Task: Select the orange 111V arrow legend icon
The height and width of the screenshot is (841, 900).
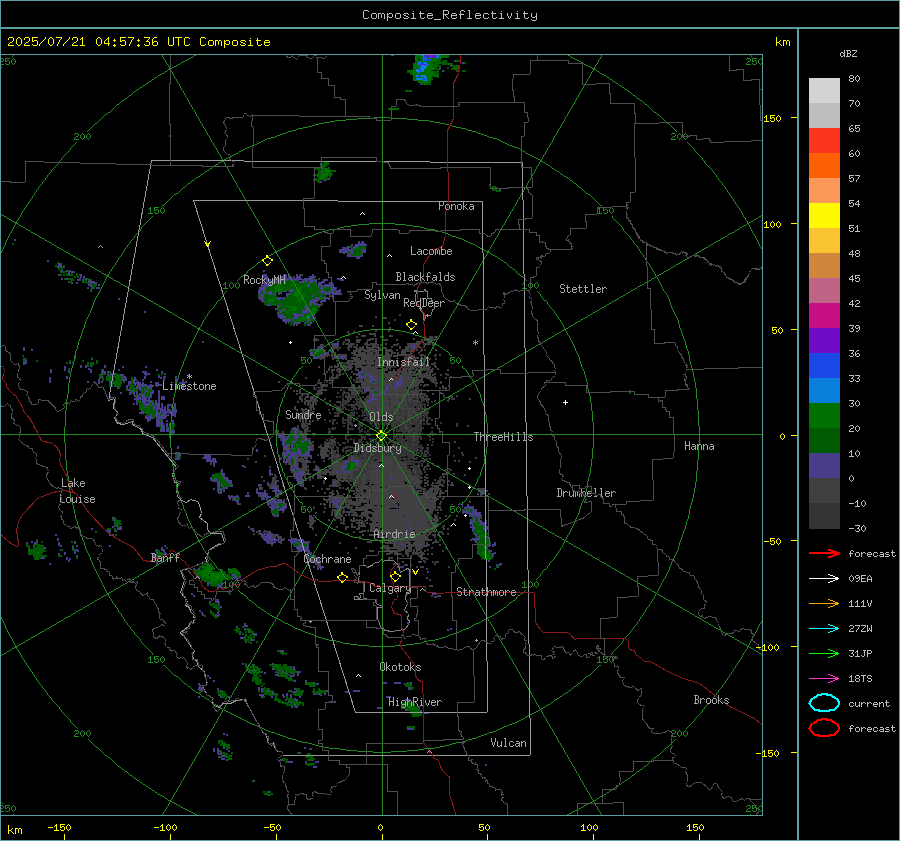Action: (x=824, y=603)
